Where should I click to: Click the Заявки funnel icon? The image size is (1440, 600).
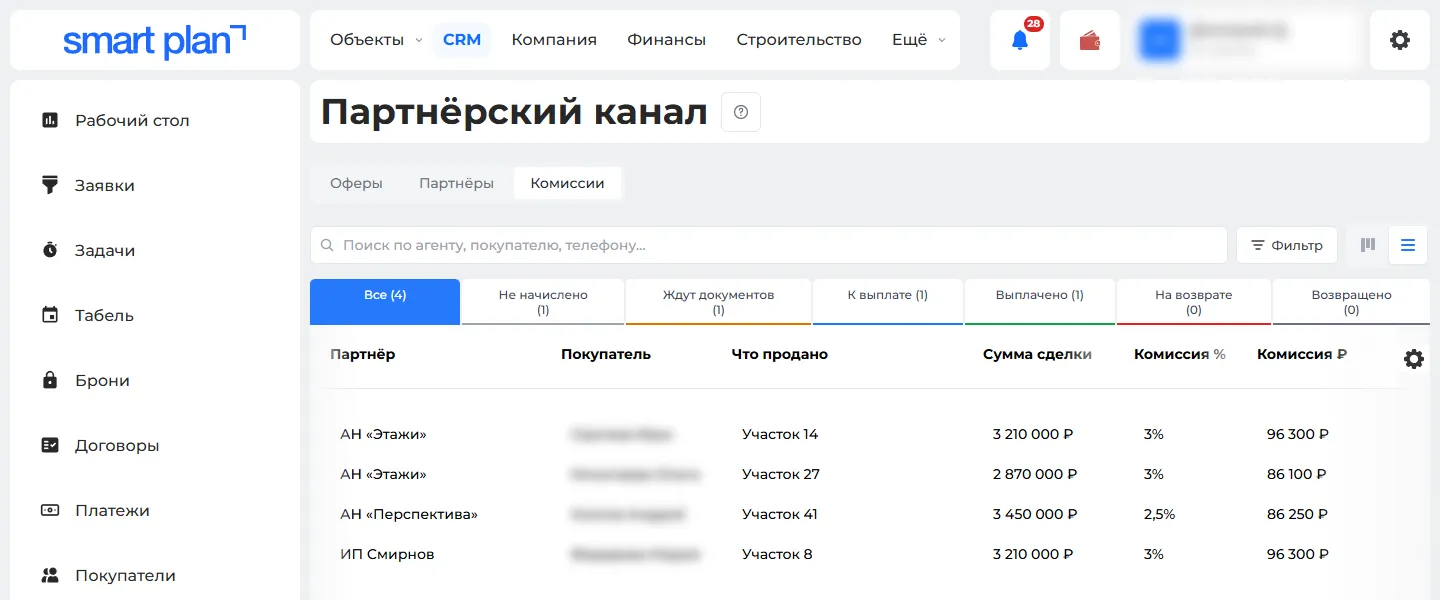point(50,185)
